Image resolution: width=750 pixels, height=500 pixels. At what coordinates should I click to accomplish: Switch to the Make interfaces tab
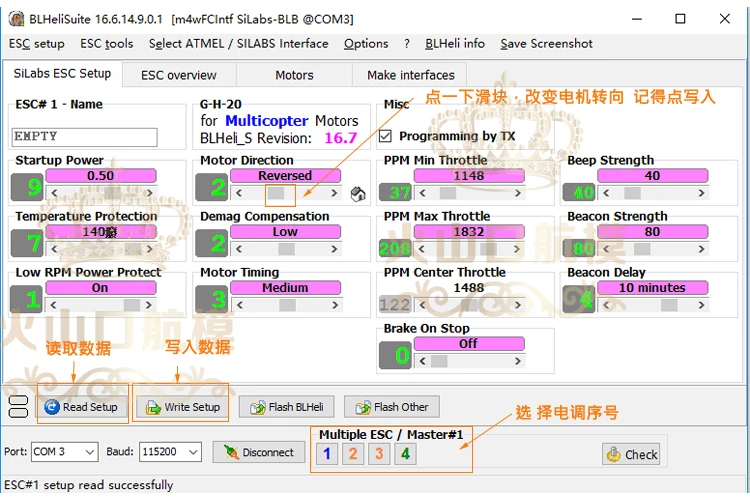coord(411,75)
